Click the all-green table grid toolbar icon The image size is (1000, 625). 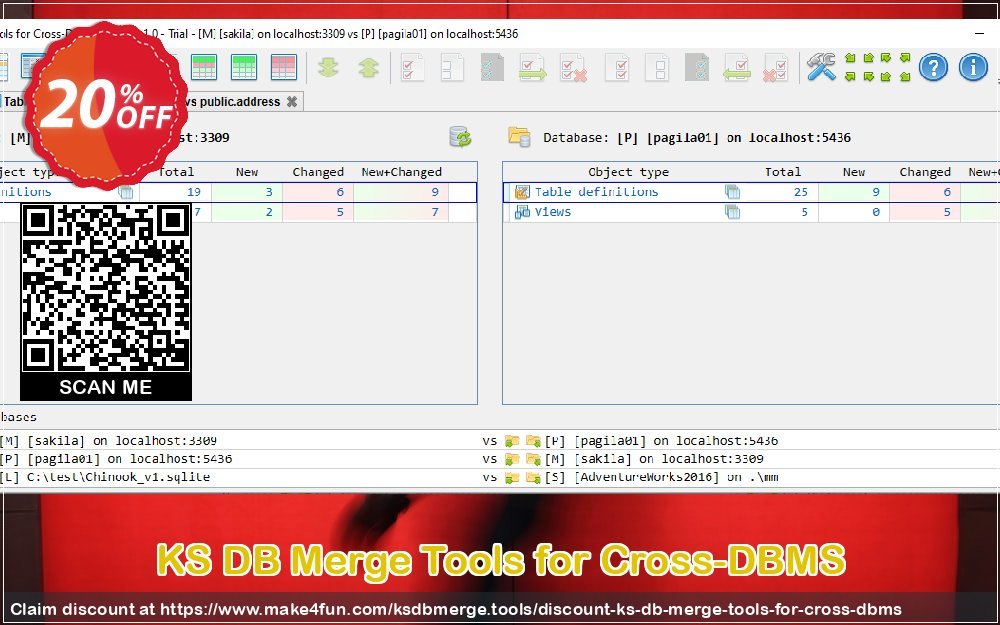tap(244, 67)
